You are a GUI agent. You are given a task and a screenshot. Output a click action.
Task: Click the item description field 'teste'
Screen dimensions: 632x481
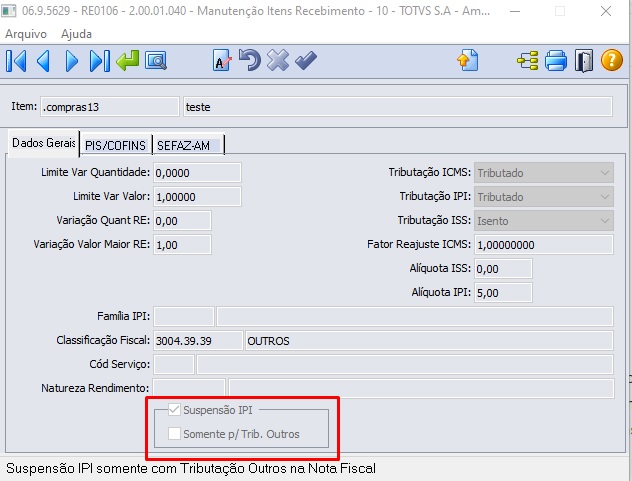(398, 107)
